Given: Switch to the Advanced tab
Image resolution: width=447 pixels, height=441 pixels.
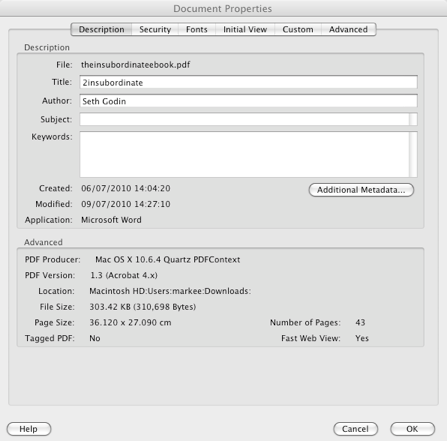Looking at the screenshot, I should point(348,29).
